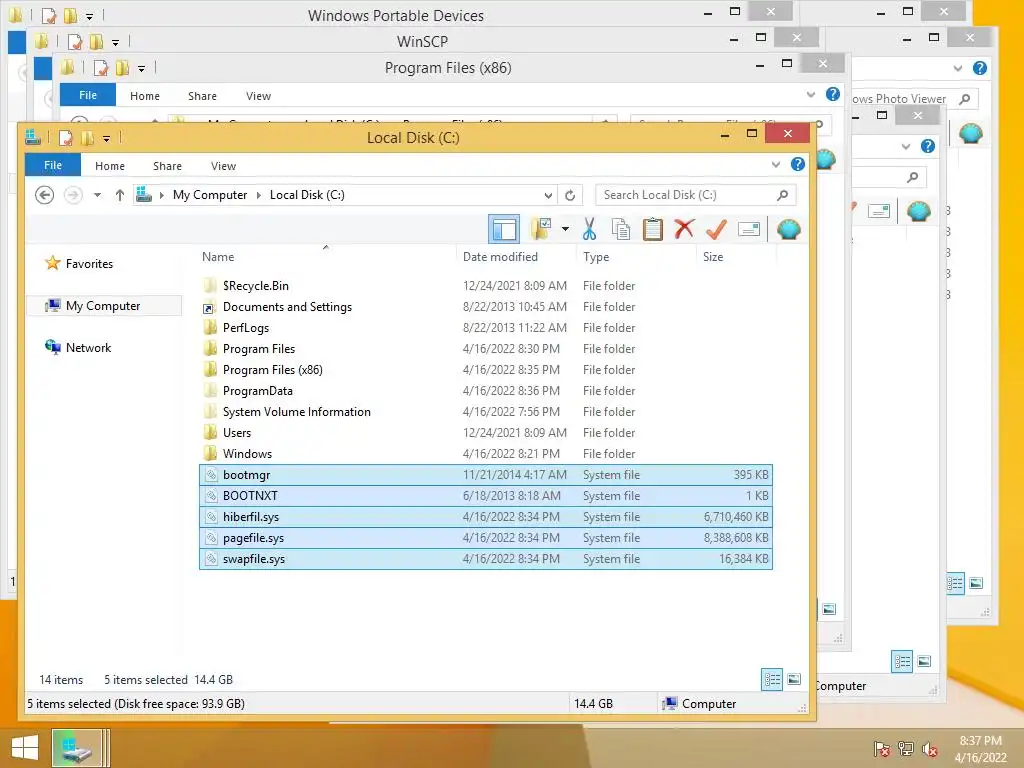Click My Computer breadcrumb in address bar

point(210,195)
